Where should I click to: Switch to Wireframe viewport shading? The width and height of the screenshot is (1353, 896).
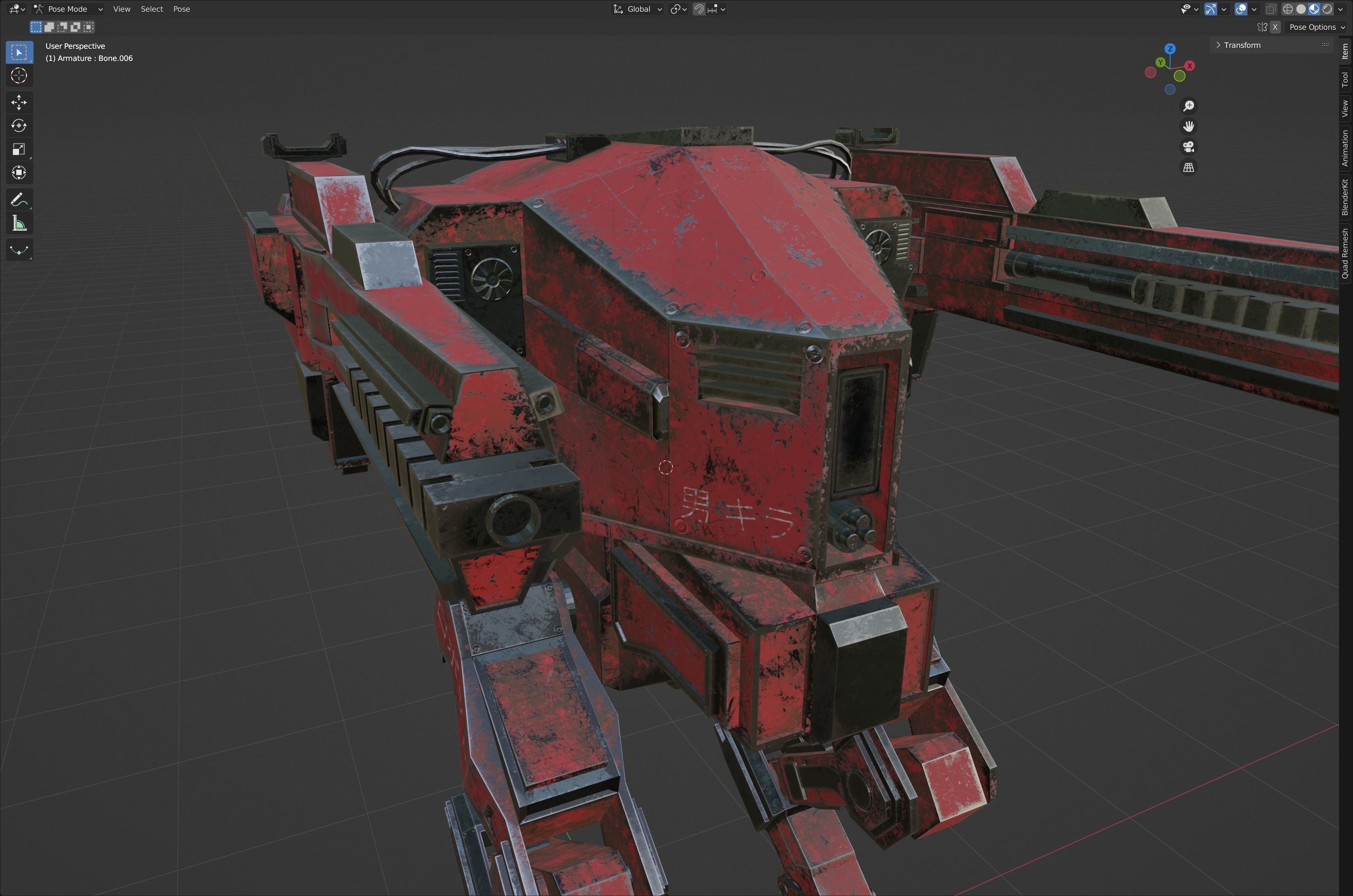click(x=1288, y=9)
